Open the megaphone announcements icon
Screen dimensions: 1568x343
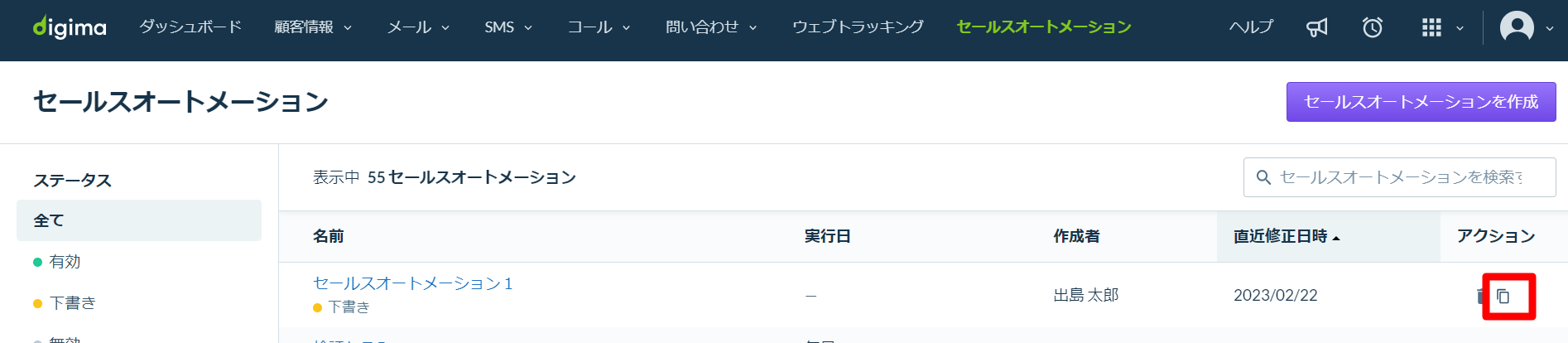(1316, 27)
